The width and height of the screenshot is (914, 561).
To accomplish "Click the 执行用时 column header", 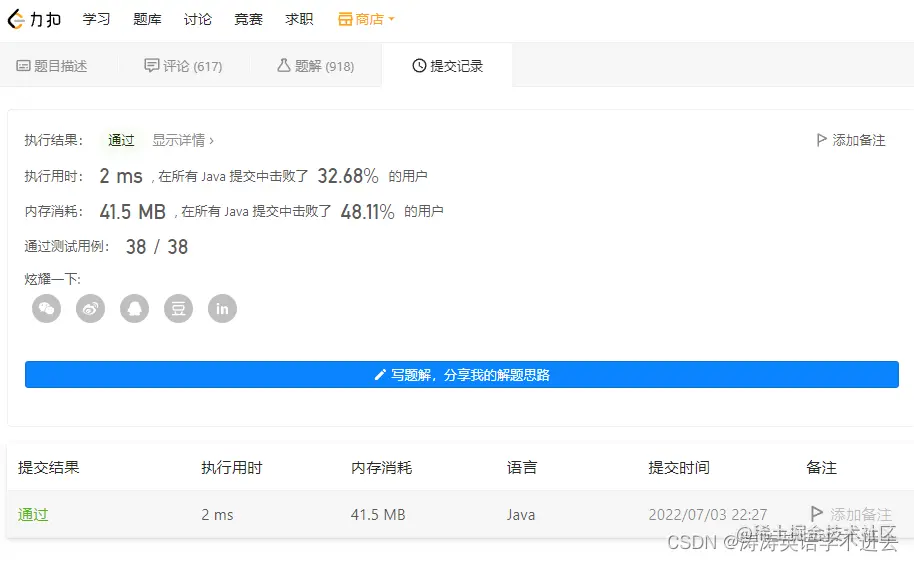I will 232,467.
